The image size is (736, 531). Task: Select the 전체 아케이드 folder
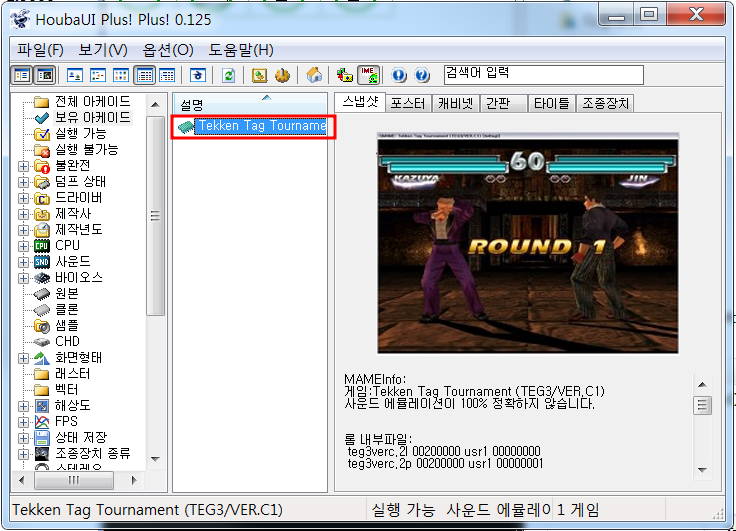[x=92, y=101]
